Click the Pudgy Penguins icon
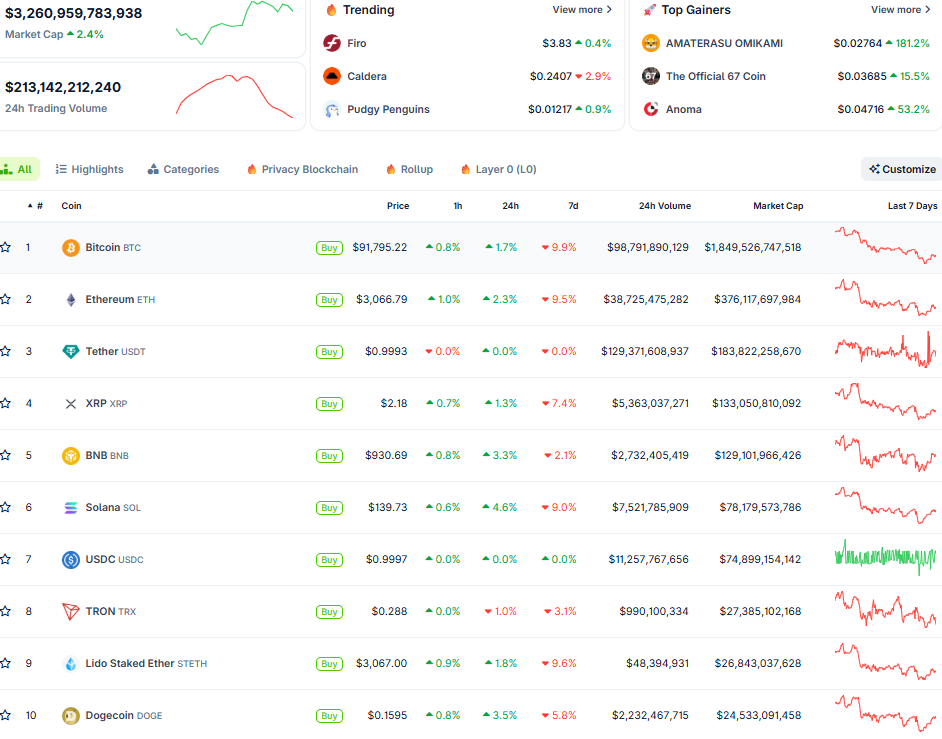 330,110
